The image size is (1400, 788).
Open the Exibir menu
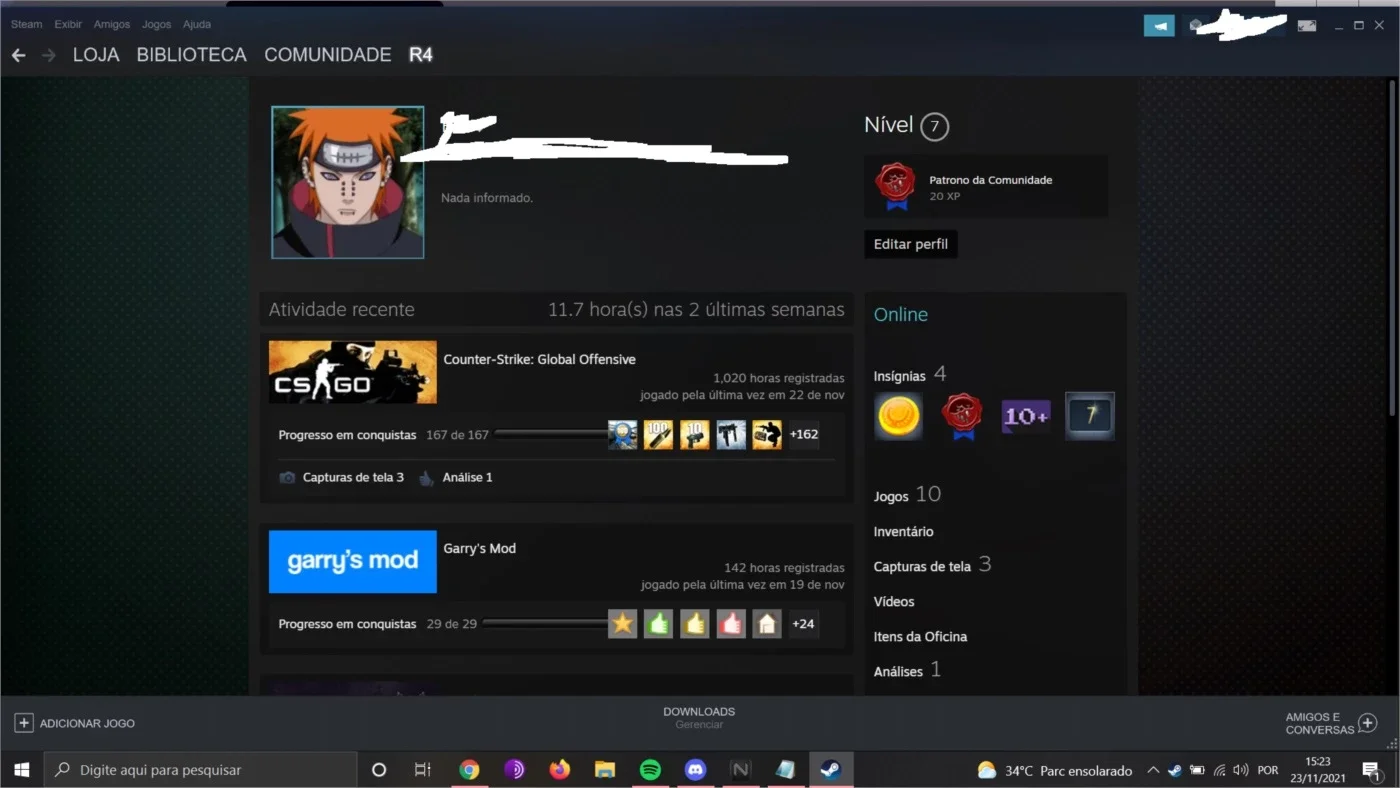click(x=68, y=24)
